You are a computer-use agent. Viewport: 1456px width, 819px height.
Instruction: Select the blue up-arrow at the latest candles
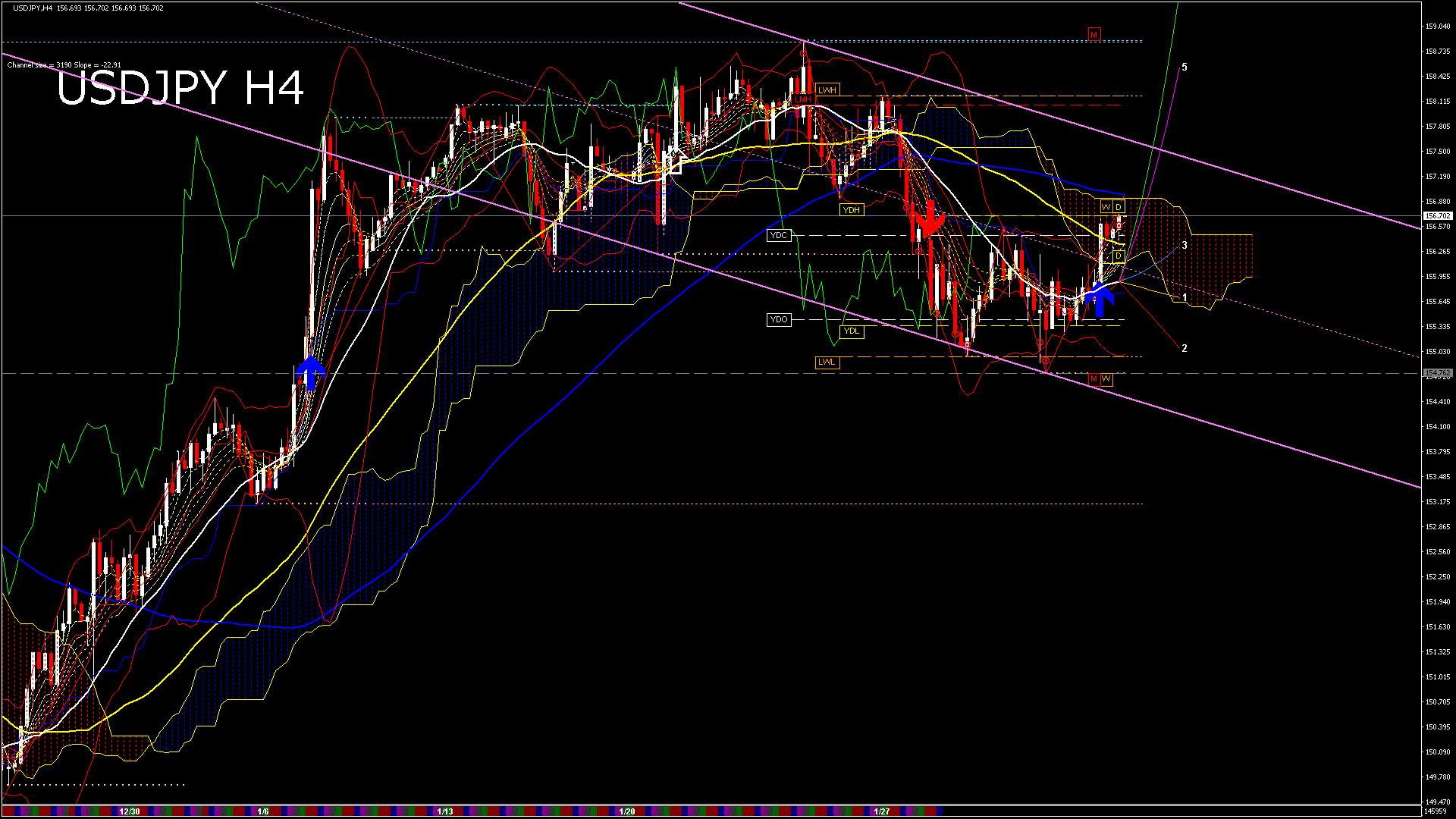click(x=1100, y=299)
